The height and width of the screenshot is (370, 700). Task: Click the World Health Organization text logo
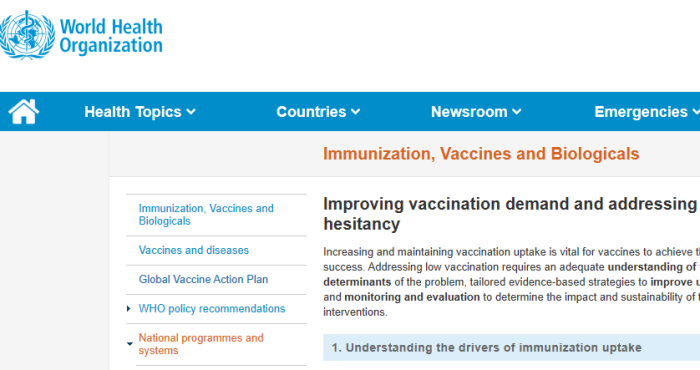pyautogui.click(x=111, y=36)
